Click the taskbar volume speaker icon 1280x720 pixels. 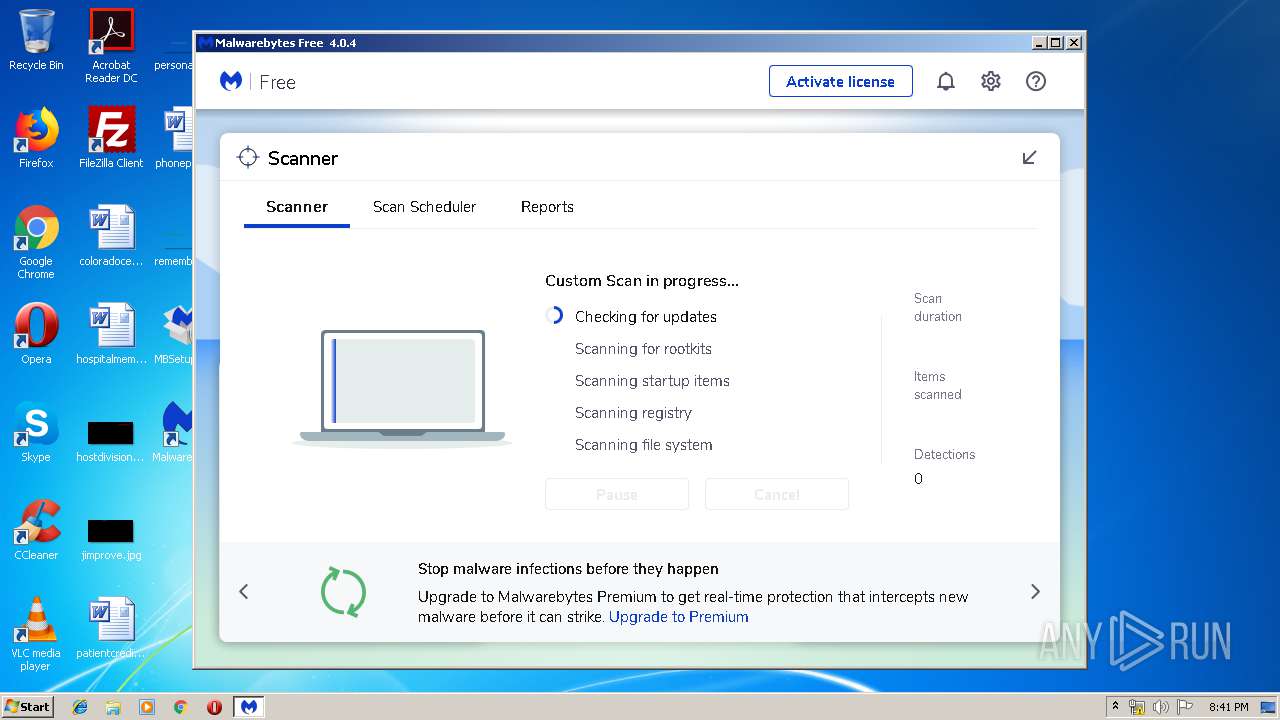click(1161, 706)
